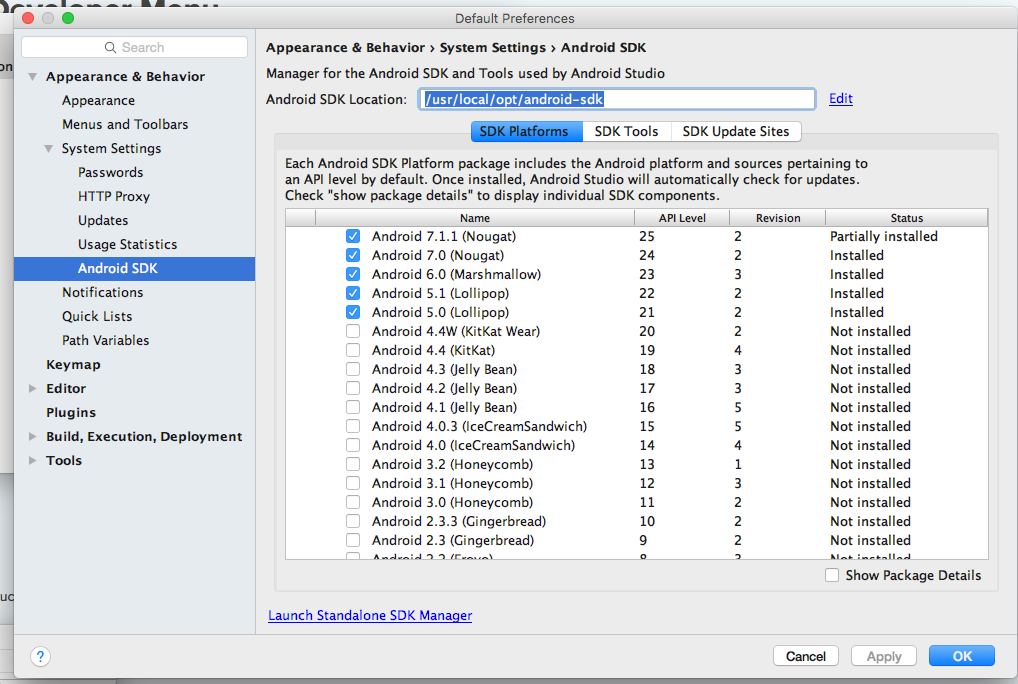Check Android 4.4W (KitKat Wear) checkbox
Screen dimensions: 1018x684
353,331
